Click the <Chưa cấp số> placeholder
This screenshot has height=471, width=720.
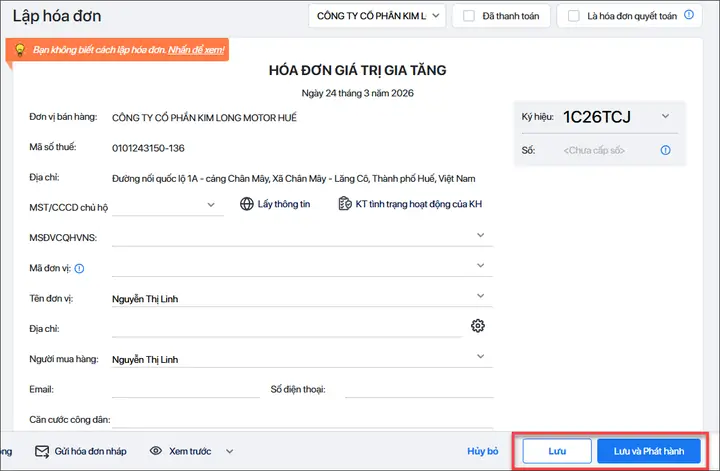coord(594,150)
